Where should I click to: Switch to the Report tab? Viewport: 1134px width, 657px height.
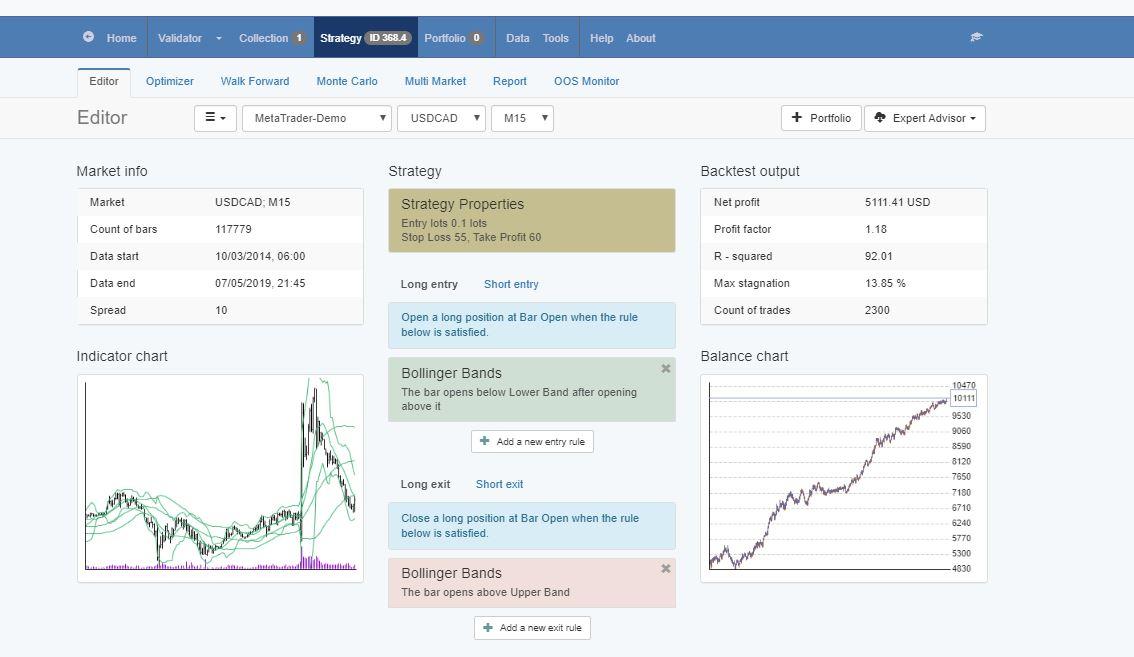coord(510,81)
